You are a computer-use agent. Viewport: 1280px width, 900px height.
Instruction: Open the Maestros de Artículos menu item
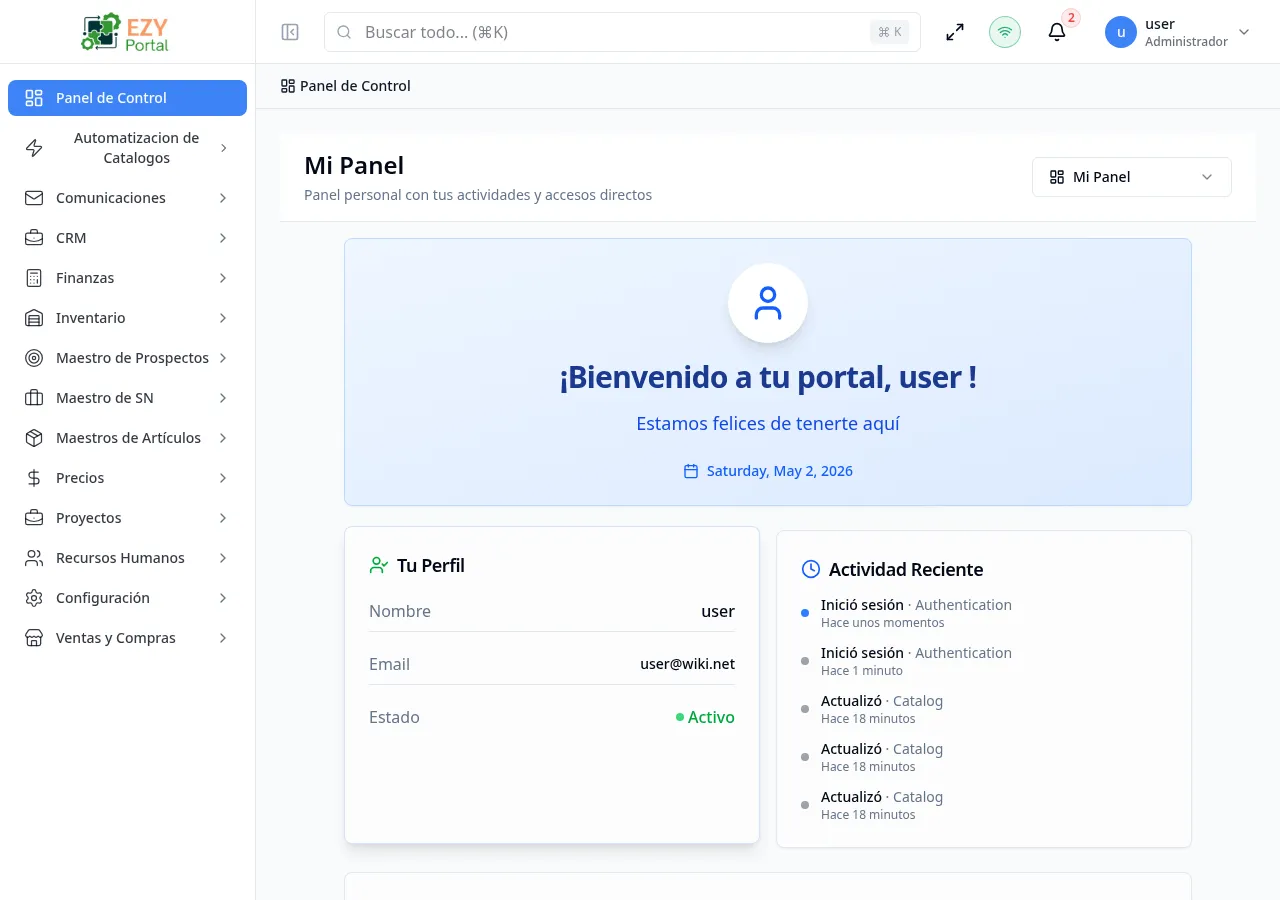127,438
